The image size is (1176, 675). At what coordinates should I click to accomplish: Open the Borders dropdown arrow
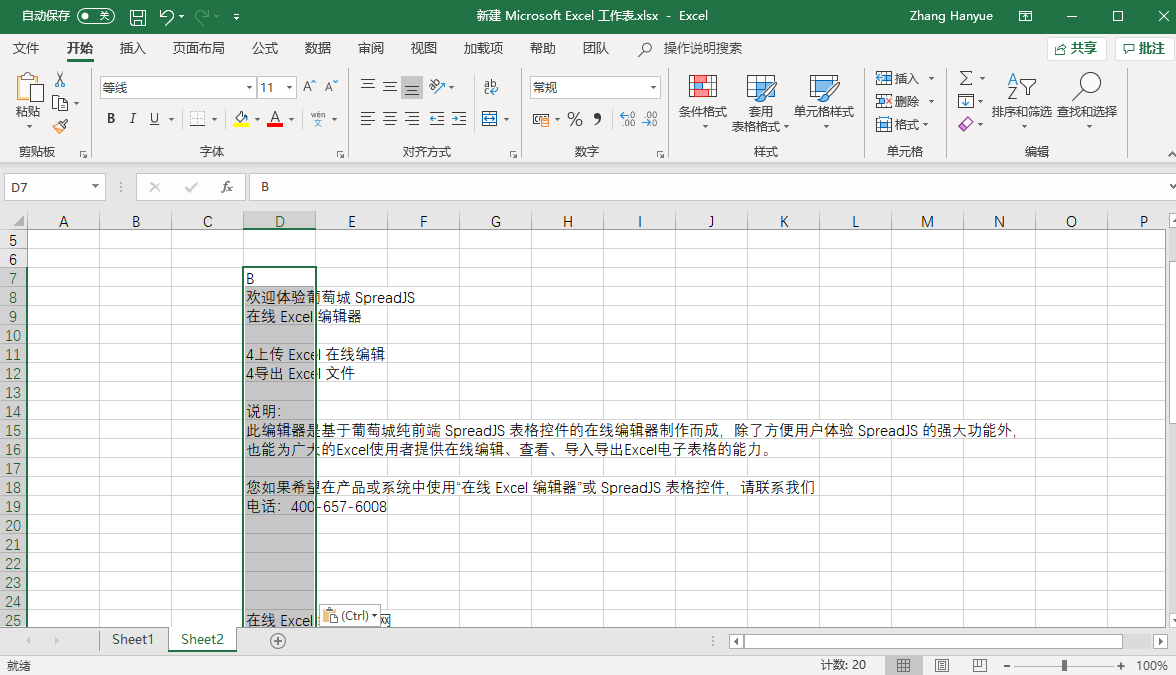pos(214,118)
